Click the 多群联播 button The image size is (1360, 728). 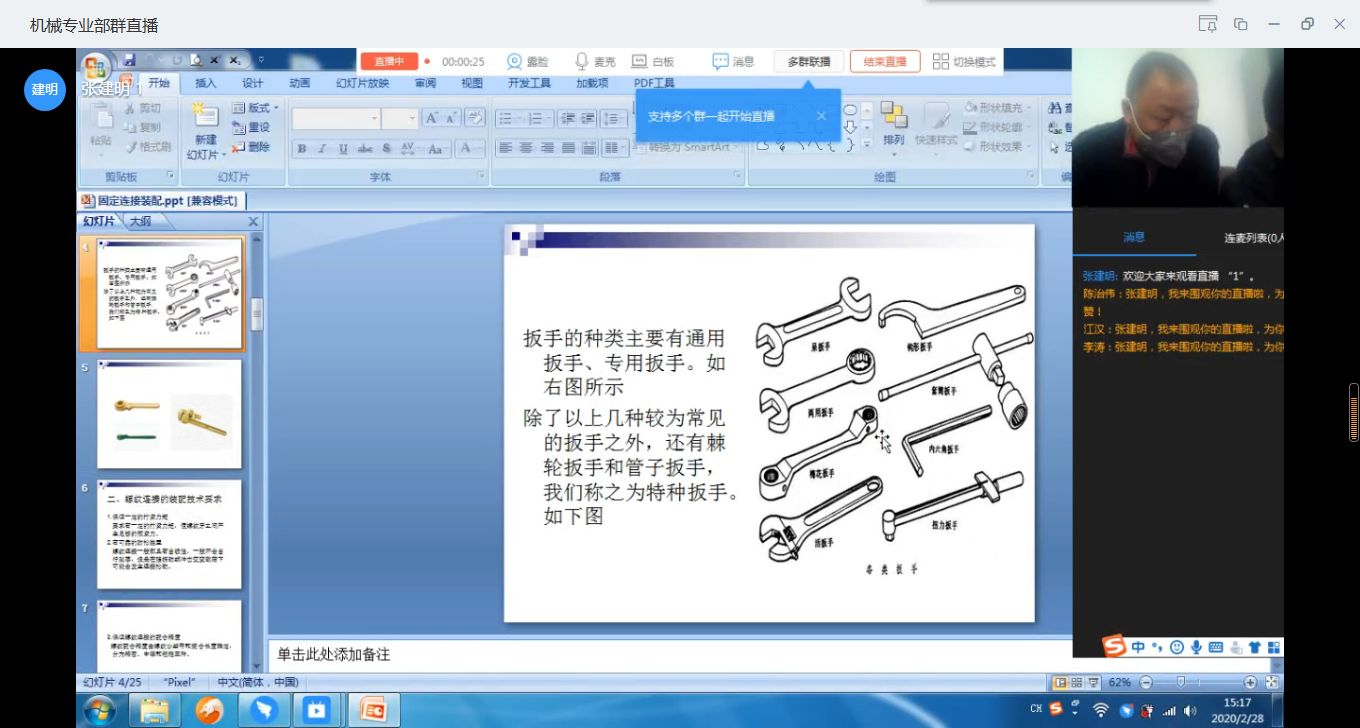(808, 62)
